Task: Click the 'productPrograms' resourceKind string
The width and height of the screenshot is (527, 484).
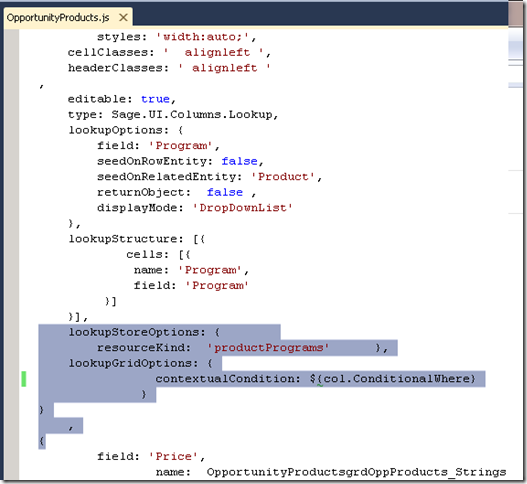Action: pyautogui.click(x=268, y=348)
